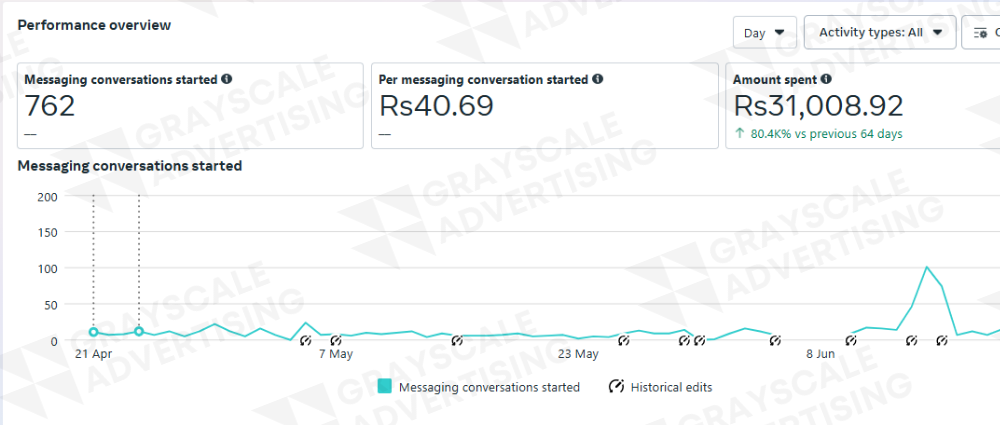Toggle the Messaging conversations started legend label
The height and width of the screenshot is (425, 1000).
tap(489, 387)
